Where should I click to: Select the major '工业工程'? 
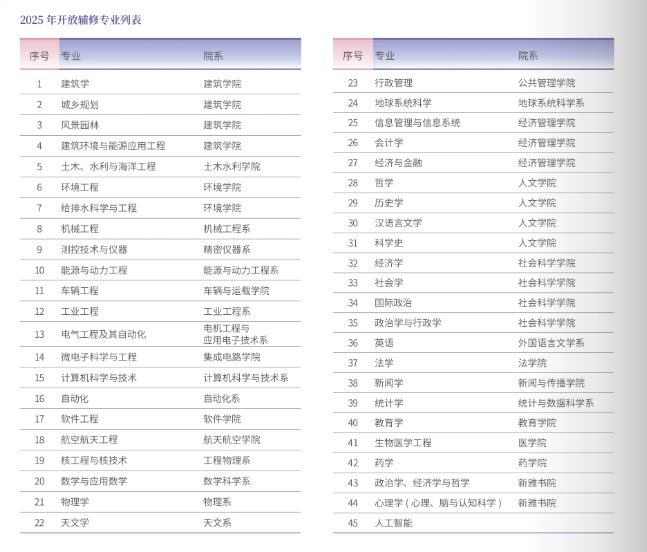coord(80,311)
